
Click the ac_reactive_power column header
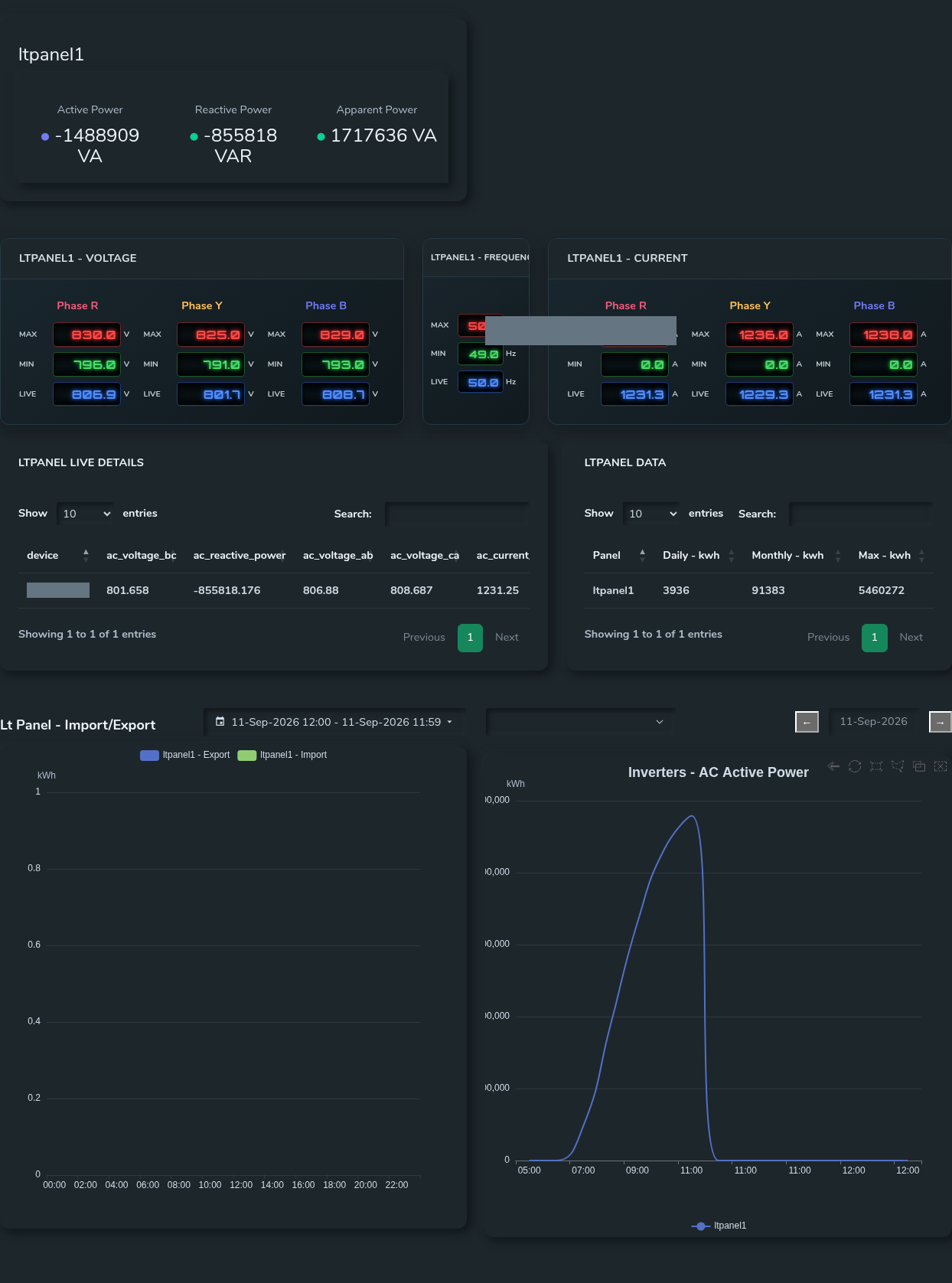(x=240, y=555)
